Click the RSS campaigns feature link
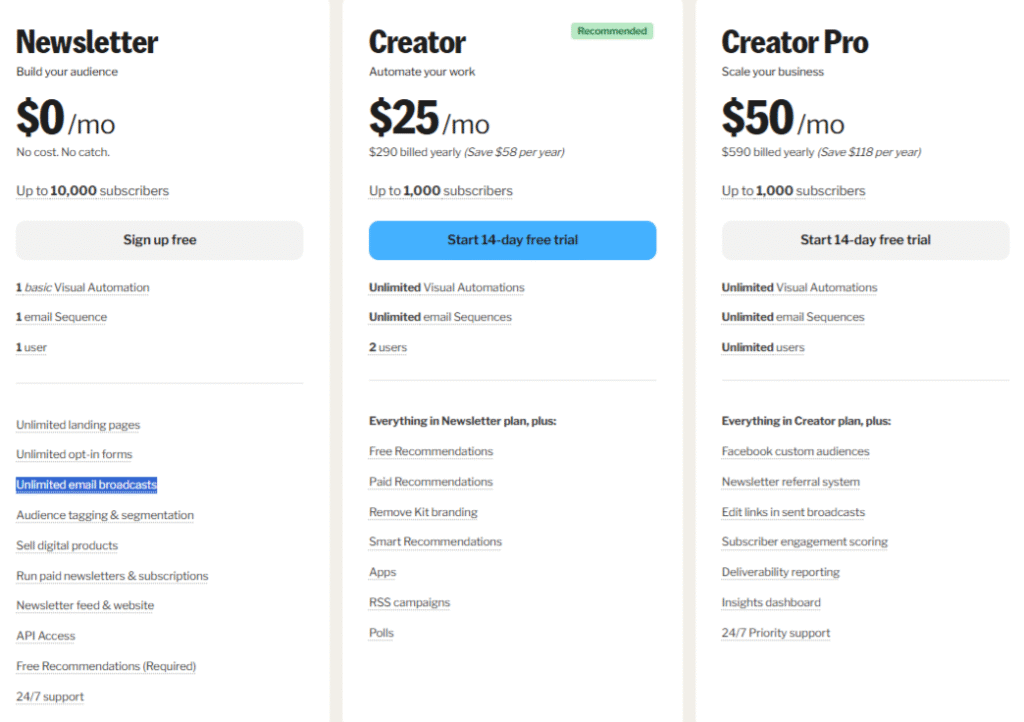This screenshot has width=1024, height=722. [x=409, y=602]
